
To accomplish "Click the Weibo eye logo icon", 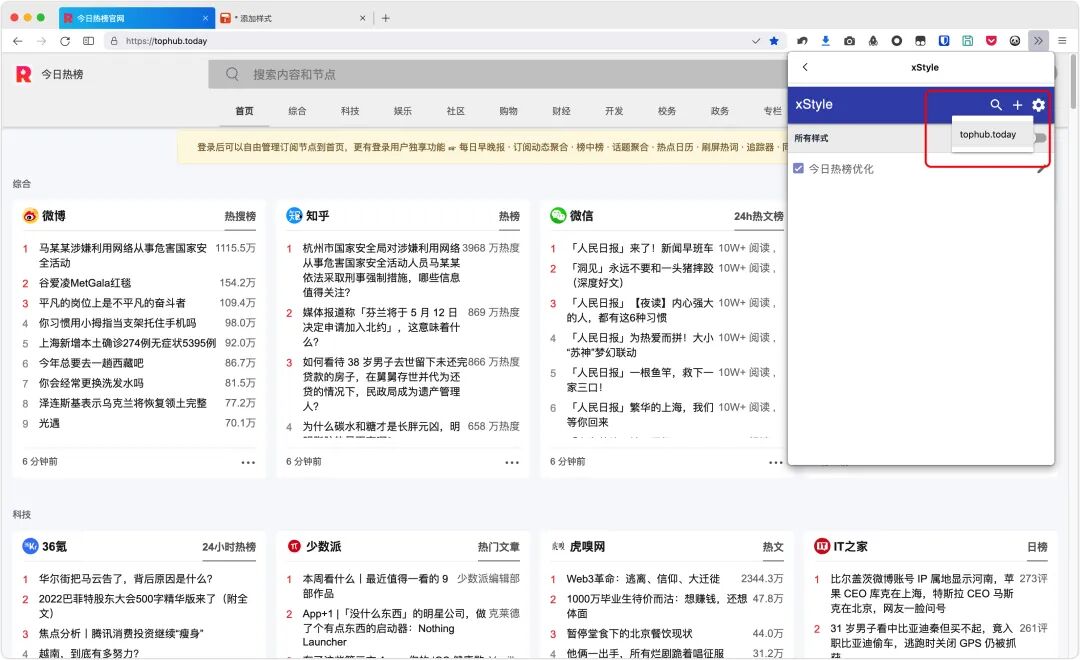I will (x=30, y=216).
